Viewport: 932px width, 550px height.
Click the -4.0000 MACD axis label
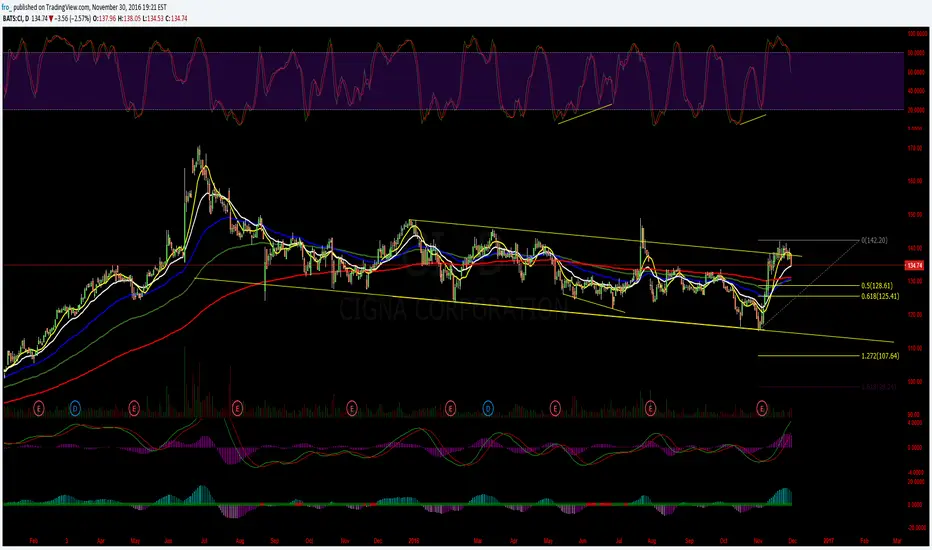pyautogui.click(x=916, y=472)
